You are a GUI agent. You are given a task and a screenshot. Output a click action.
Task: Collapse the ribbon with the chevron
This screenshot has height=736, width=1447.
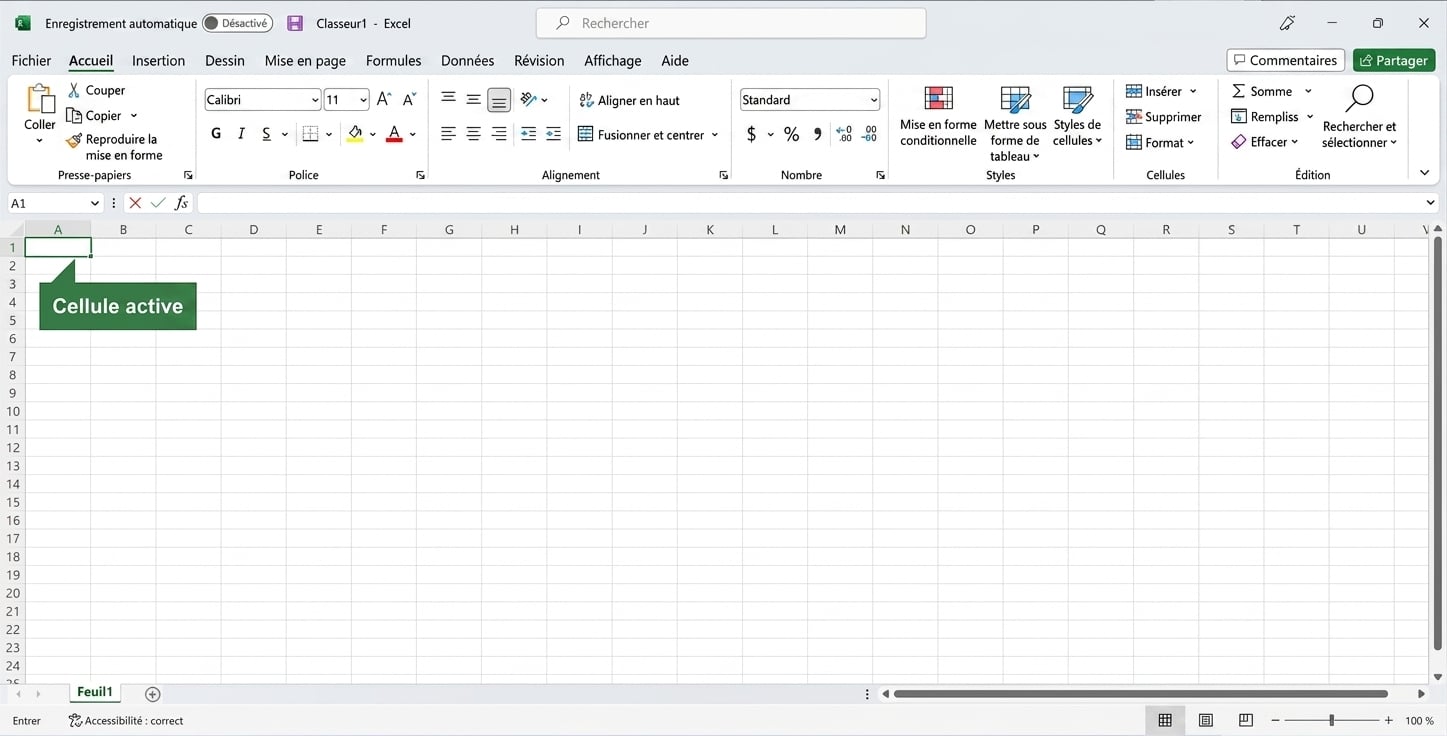(1424, 173)
